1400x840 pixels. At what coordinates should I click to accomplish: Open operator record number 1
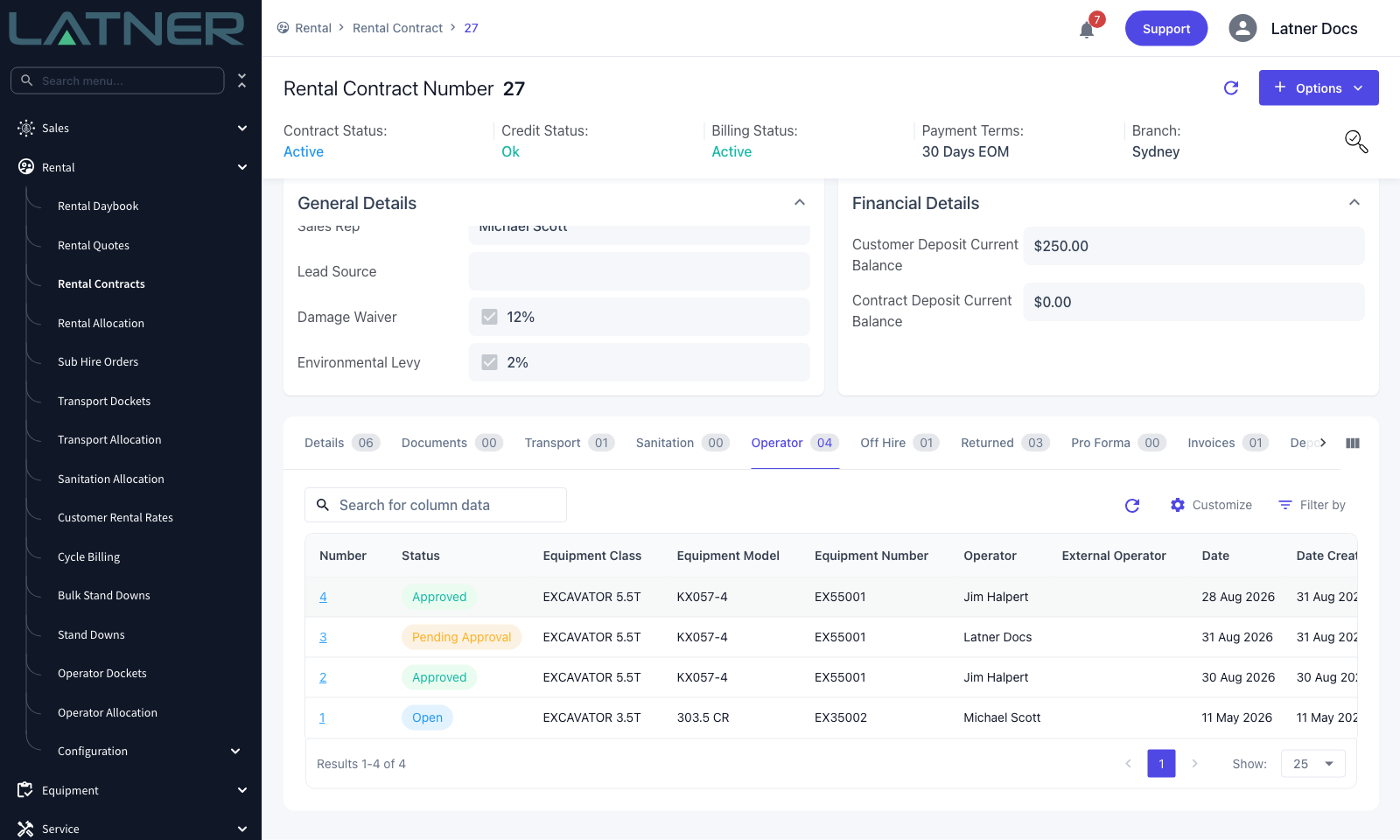click(322, 717)
